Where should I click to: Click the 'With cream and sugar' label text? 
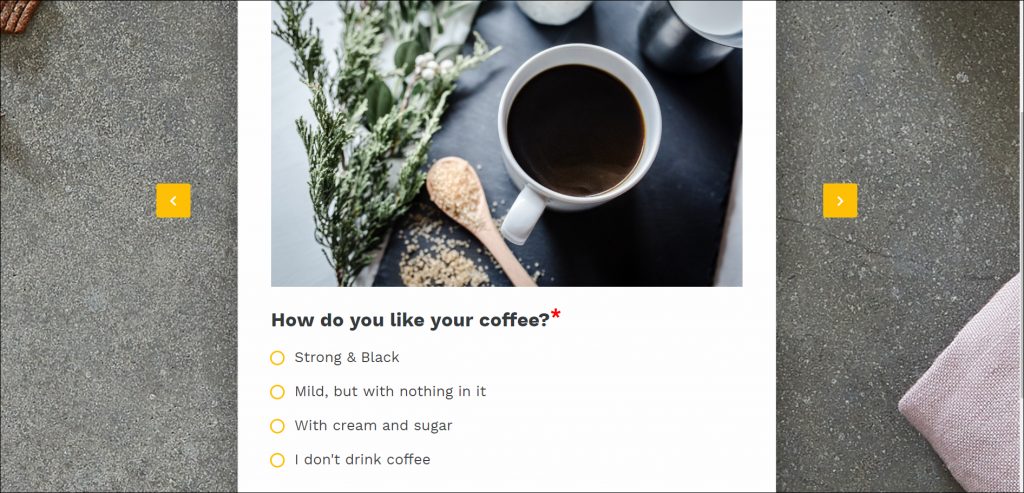(x=373, y=425)
